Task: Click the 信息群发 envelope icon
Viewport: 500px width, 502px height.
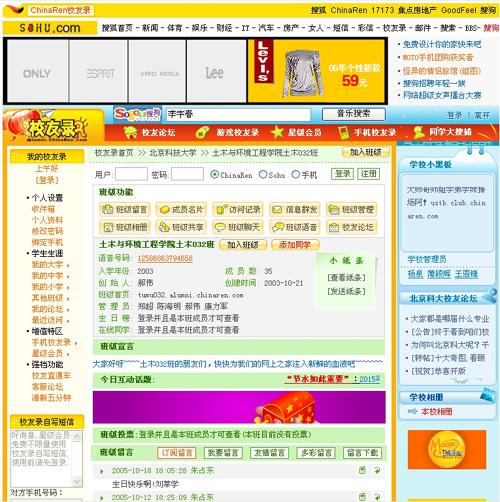Action: coord(277,209)
